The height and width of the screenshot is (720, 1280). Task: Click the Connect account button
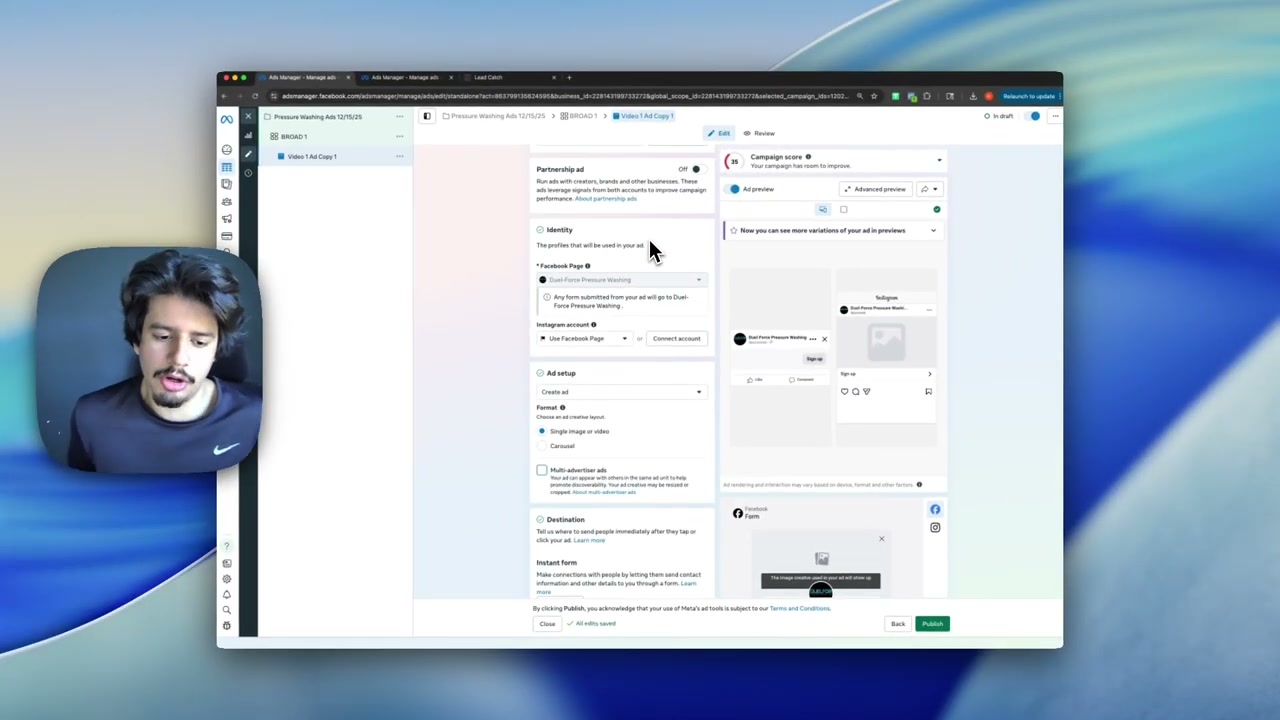click(677, 339)
